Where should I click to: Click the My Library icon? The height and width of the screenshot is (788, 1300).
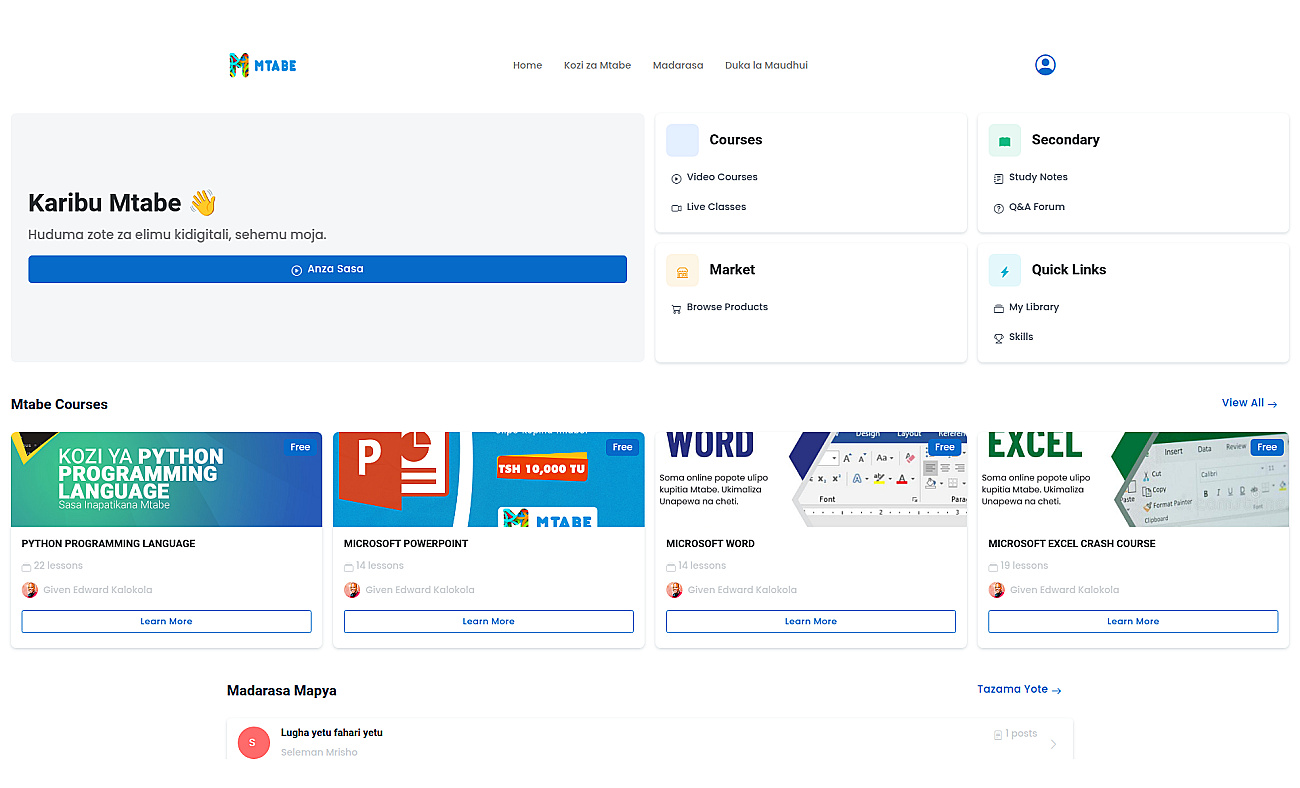[998, 308]
